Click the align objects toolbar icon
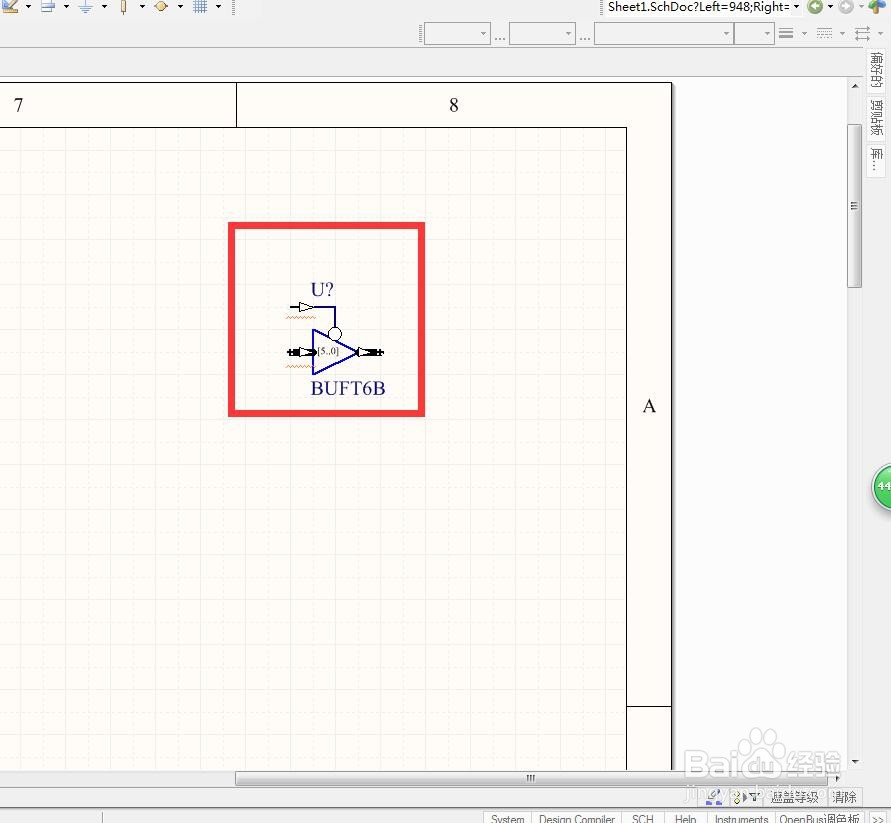 tap(48, 6)
